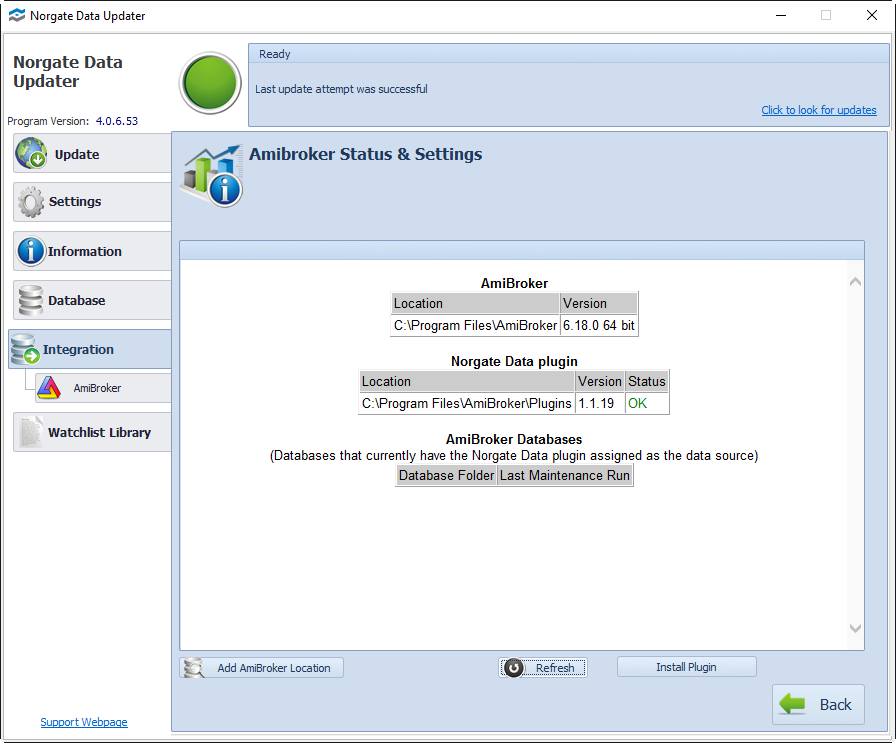The height and width of the screenshot is (743, 896).
Task: Click the Add AmiBroker Location button
Action: pos(262,668)
